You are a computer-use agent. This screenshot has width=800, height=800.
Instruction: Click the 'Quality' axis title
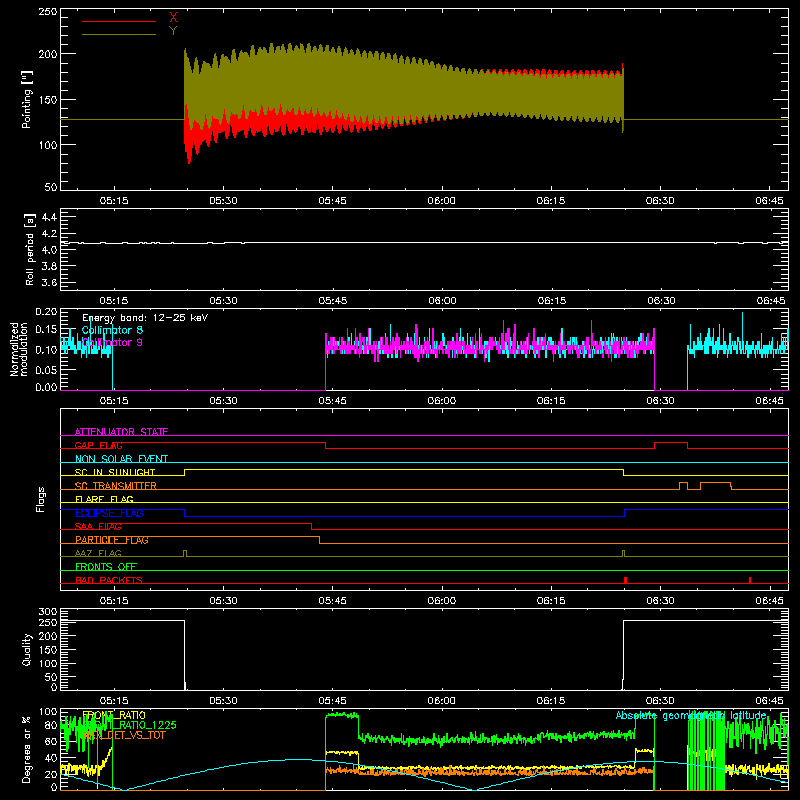[x=27, y=649]
